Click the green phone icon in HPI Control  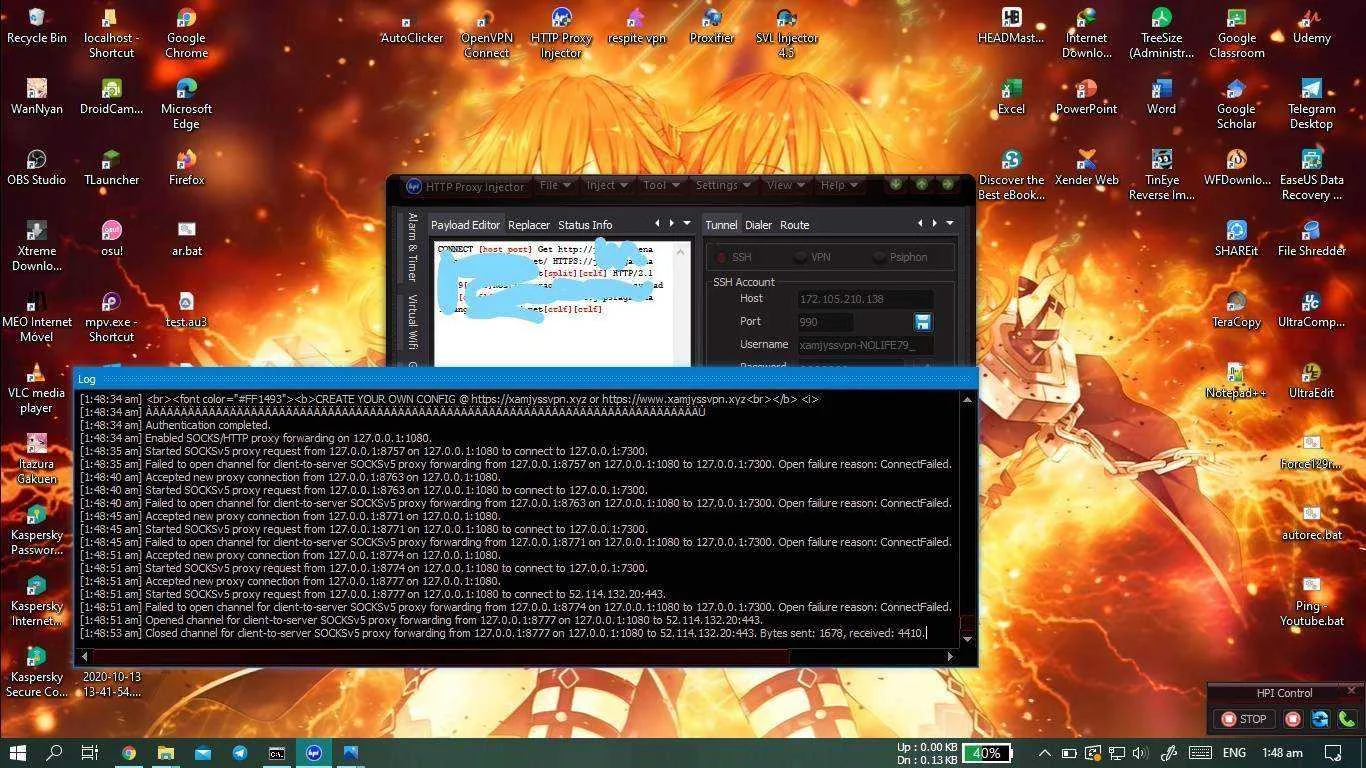click(1347, 719)
